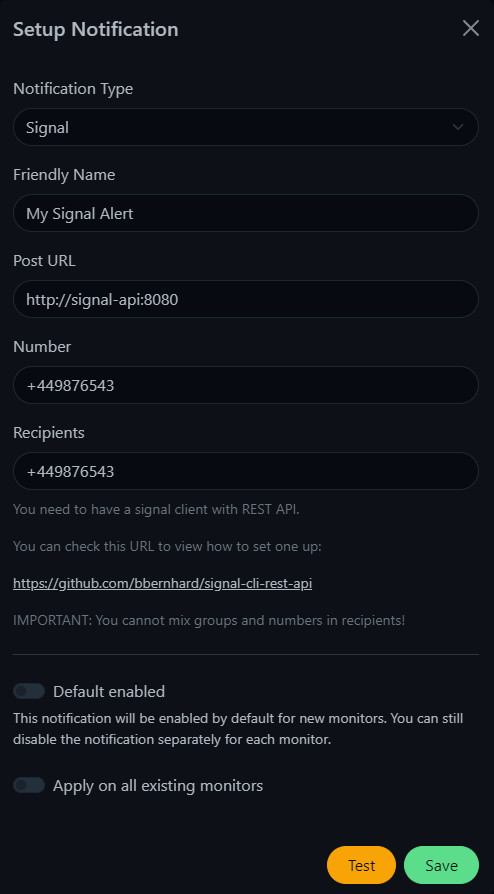
Task: Click the "Number" field label
Action: pos(42,347)
